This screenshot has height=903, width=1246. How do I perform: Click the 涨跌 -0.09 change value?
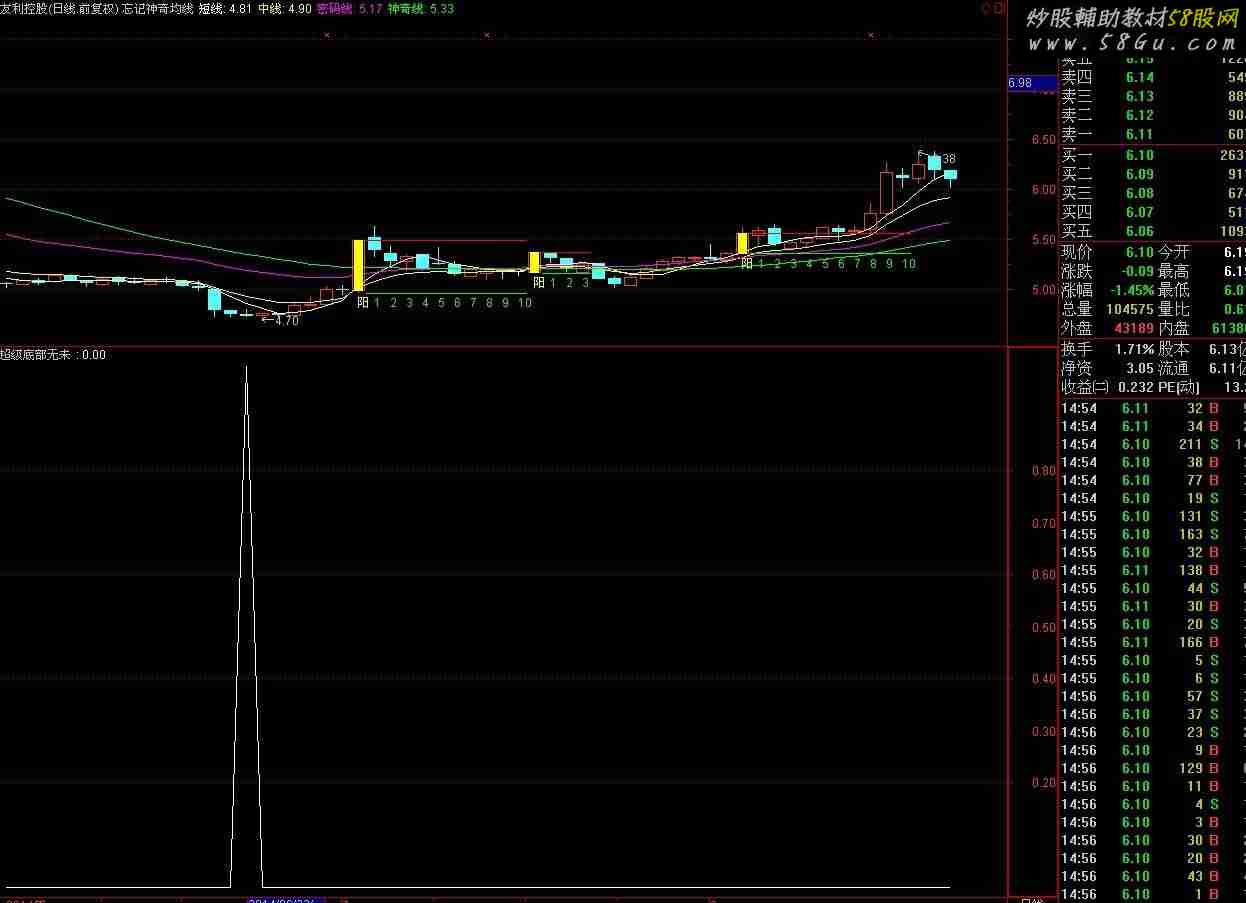(x=1136, y=271)
